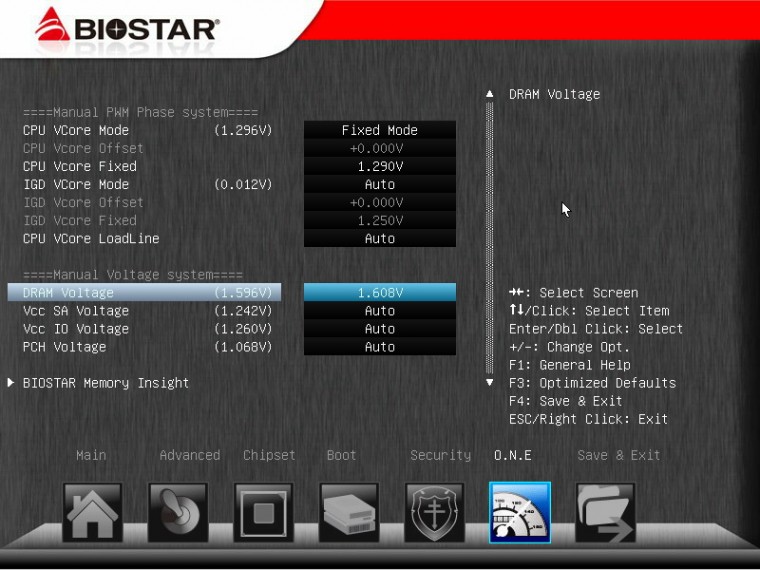Expand BIOSTAR Memory Insight submenu arrow
This screenshot has width=760, height=570.
[x=11, y=382]
